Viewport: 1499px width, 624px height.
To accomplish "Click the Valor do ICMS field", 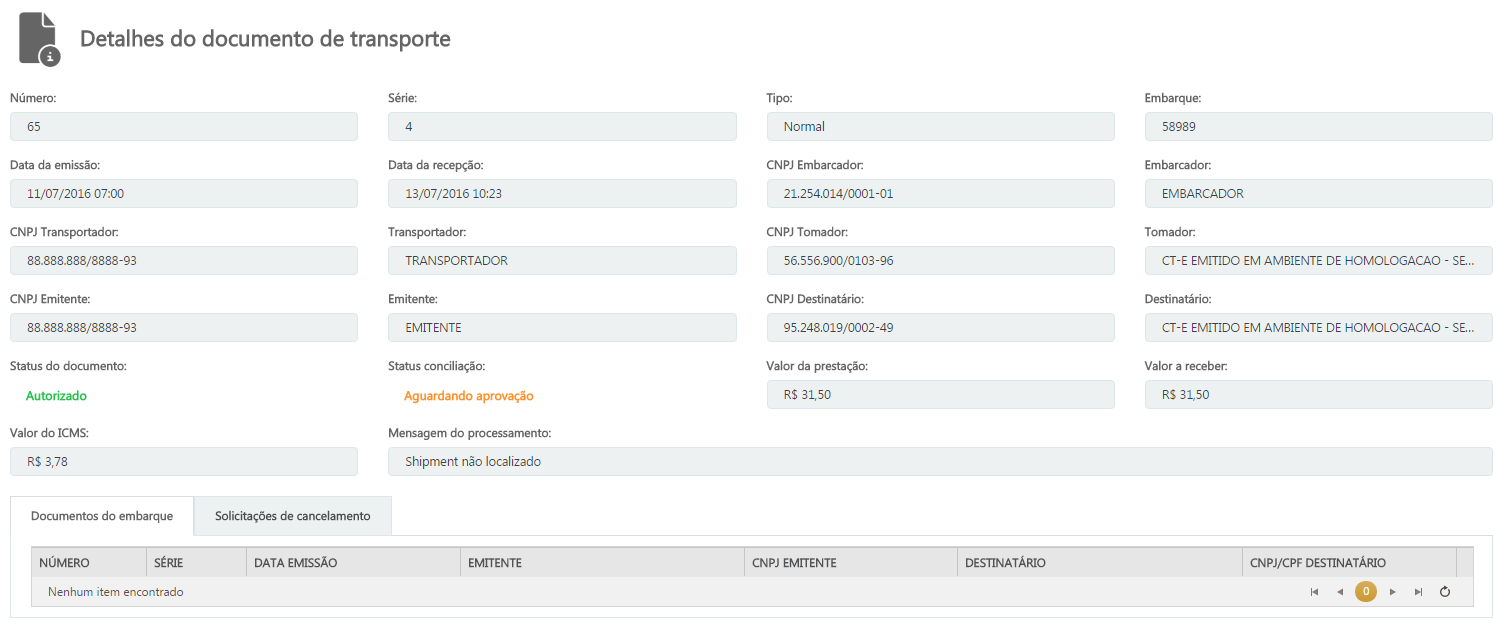I will (x=183, y=462).
